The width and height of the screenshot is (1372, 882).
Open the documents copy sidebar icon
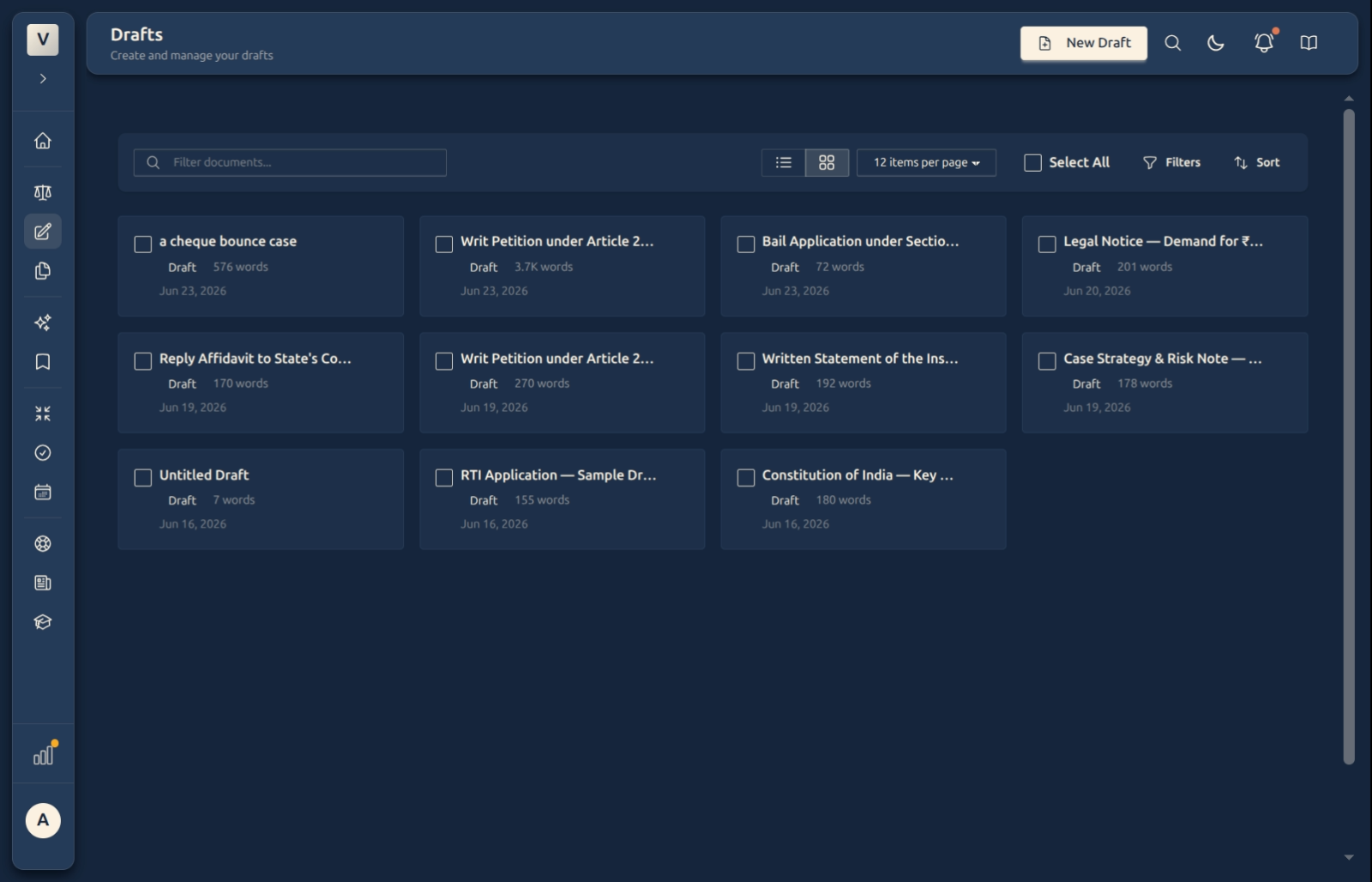(43, 271)
